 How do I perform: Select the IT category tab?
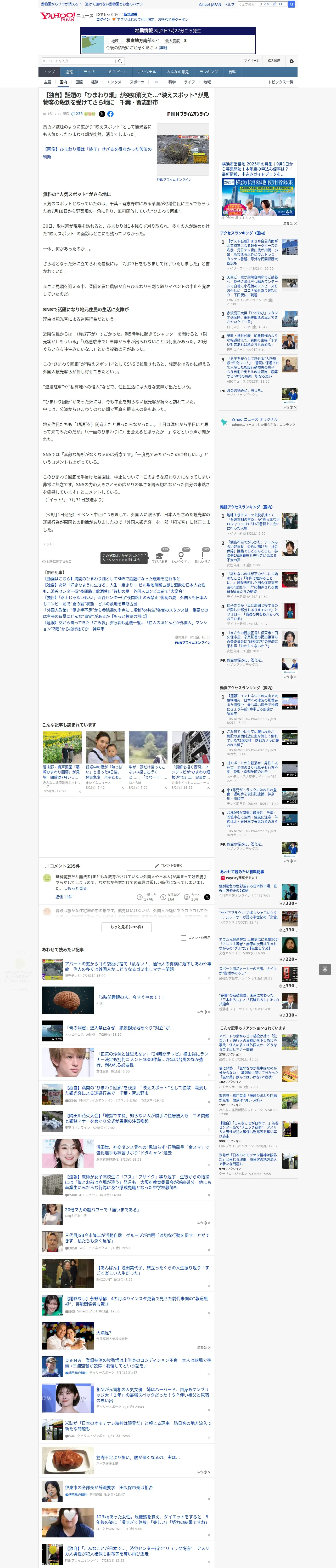point(156,82)
